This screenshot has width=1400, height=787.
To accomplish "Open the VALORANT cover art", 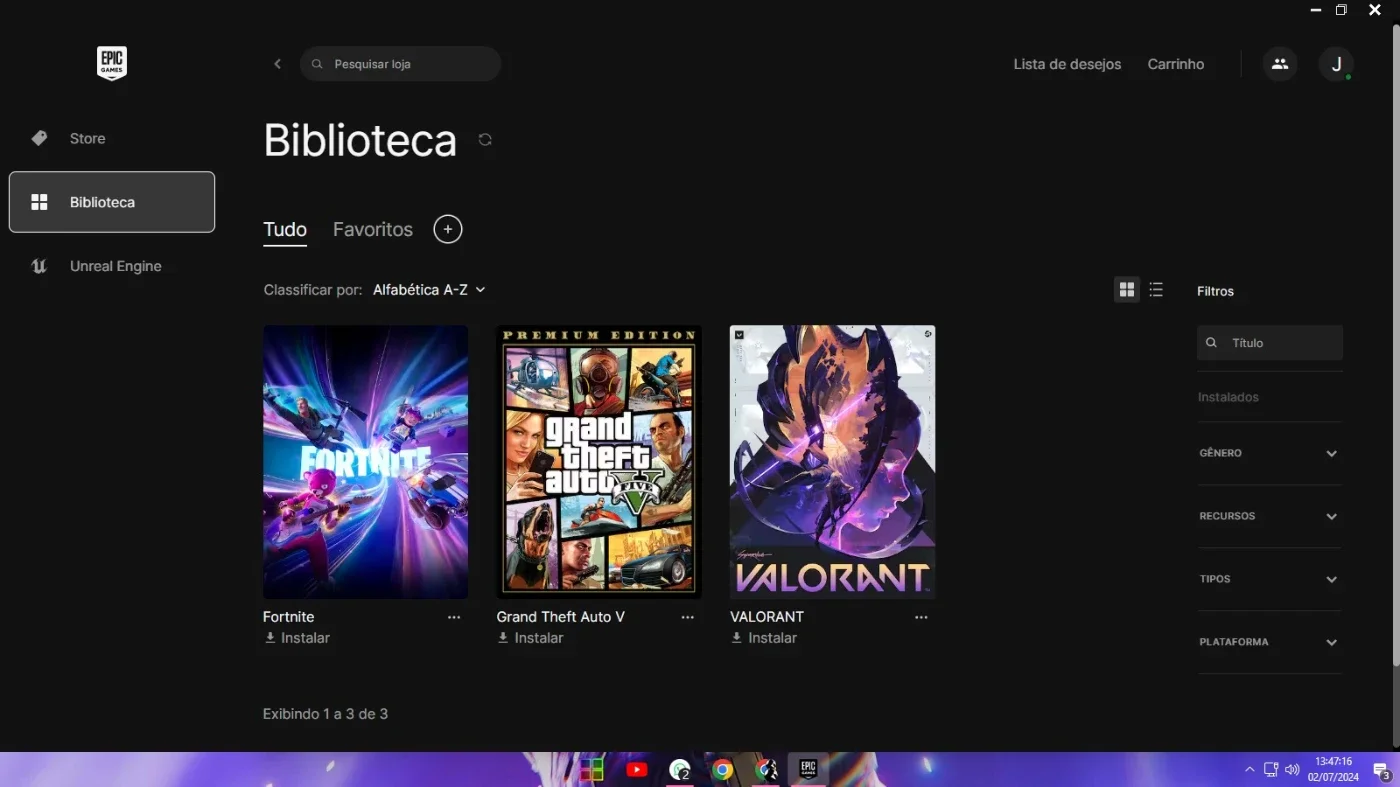I will point(833,462).
